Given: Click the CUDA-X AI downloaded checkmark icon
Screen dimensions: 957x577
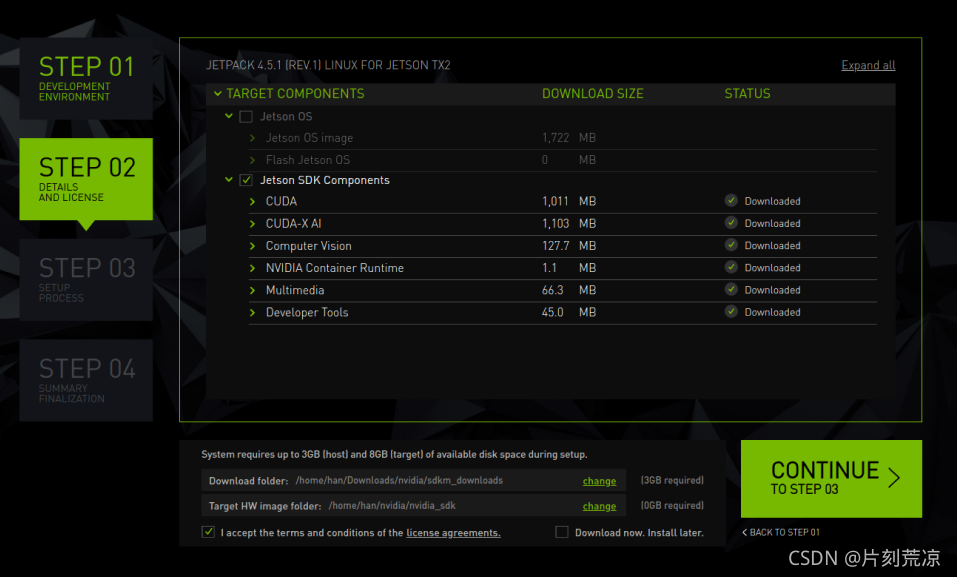Looking at the screenshot, I should (x=731, y=222).
